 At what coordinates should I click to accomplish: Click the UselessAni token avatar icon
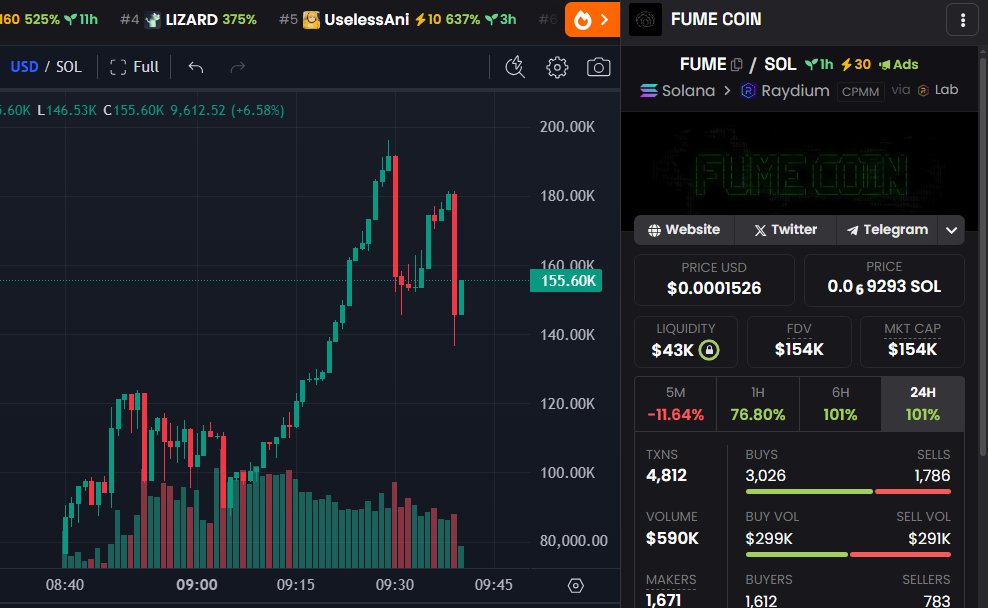coord(311,20)
